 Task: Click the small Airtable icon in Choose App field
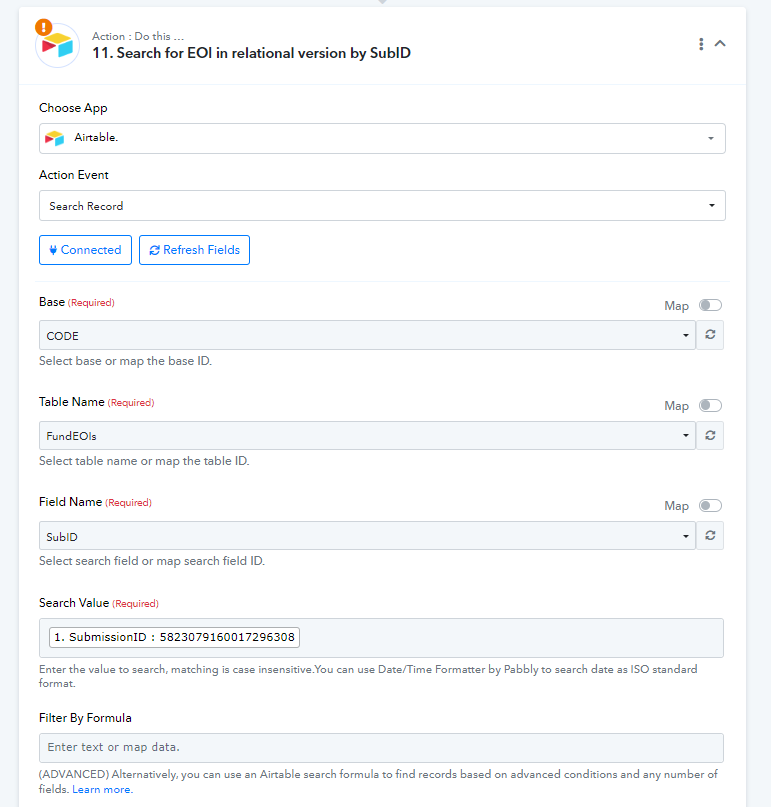55,138
